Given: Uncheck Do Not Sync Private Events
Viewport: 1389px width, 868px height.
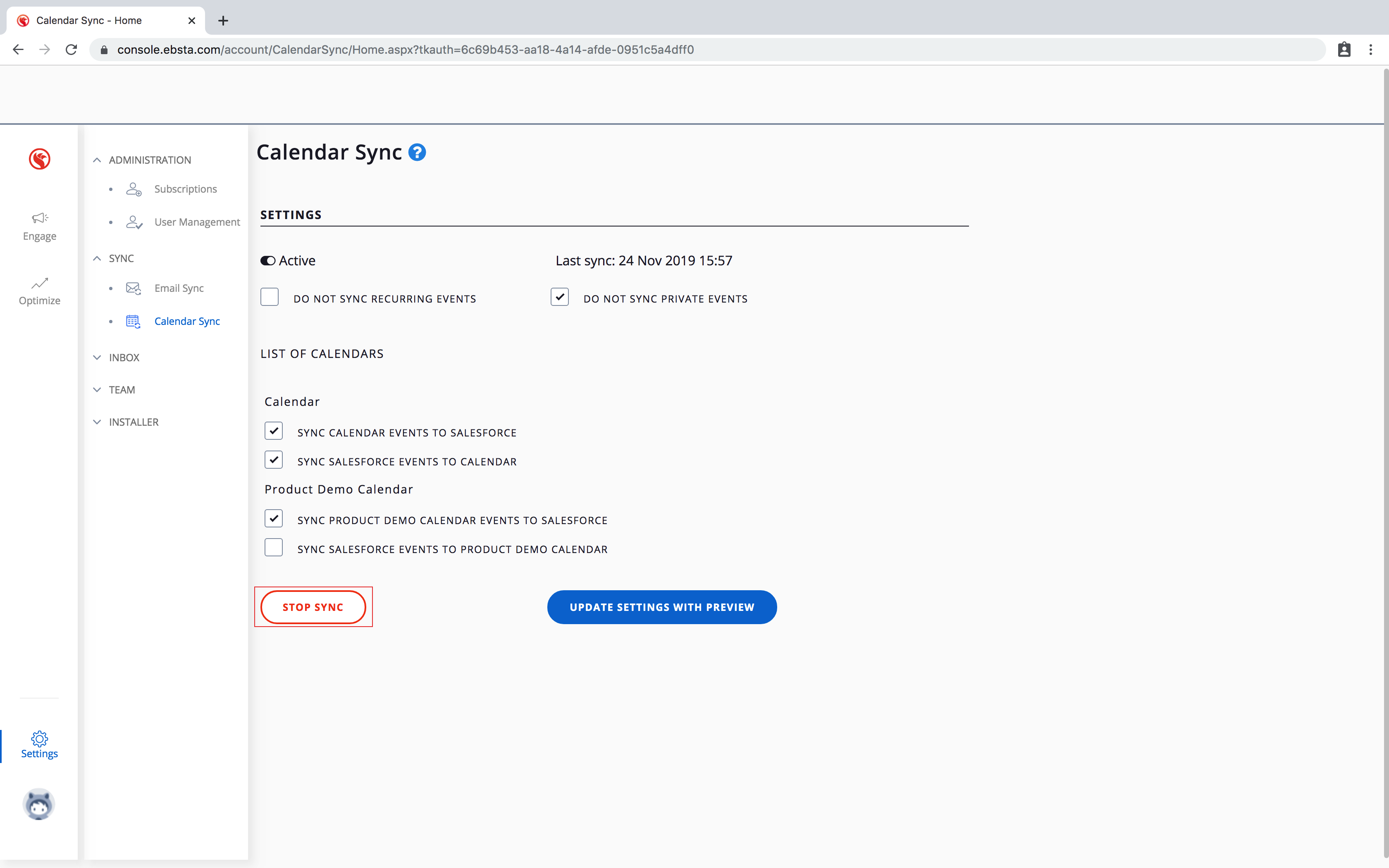Looking at the screenshot, I should [560, 297].
